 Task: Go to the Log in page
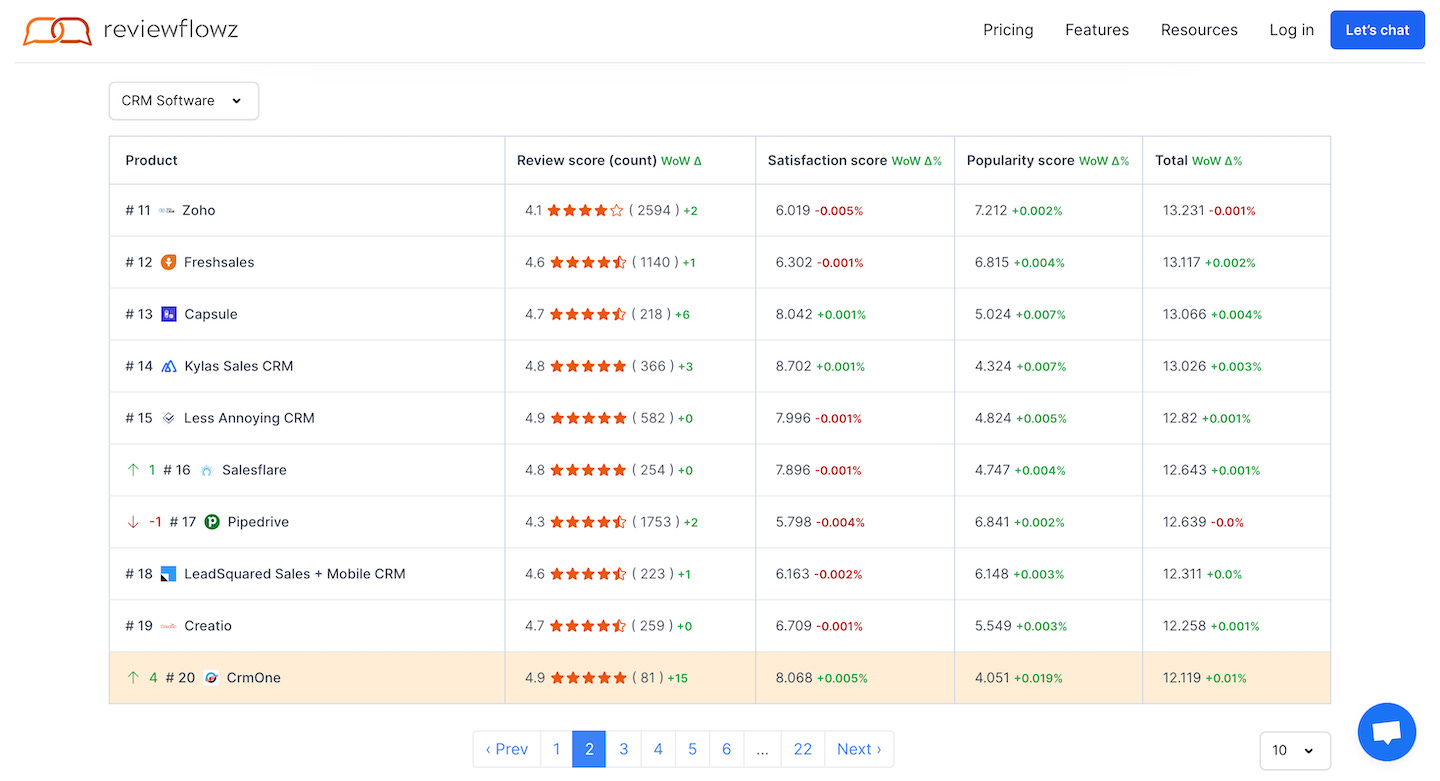point(1292,30)
